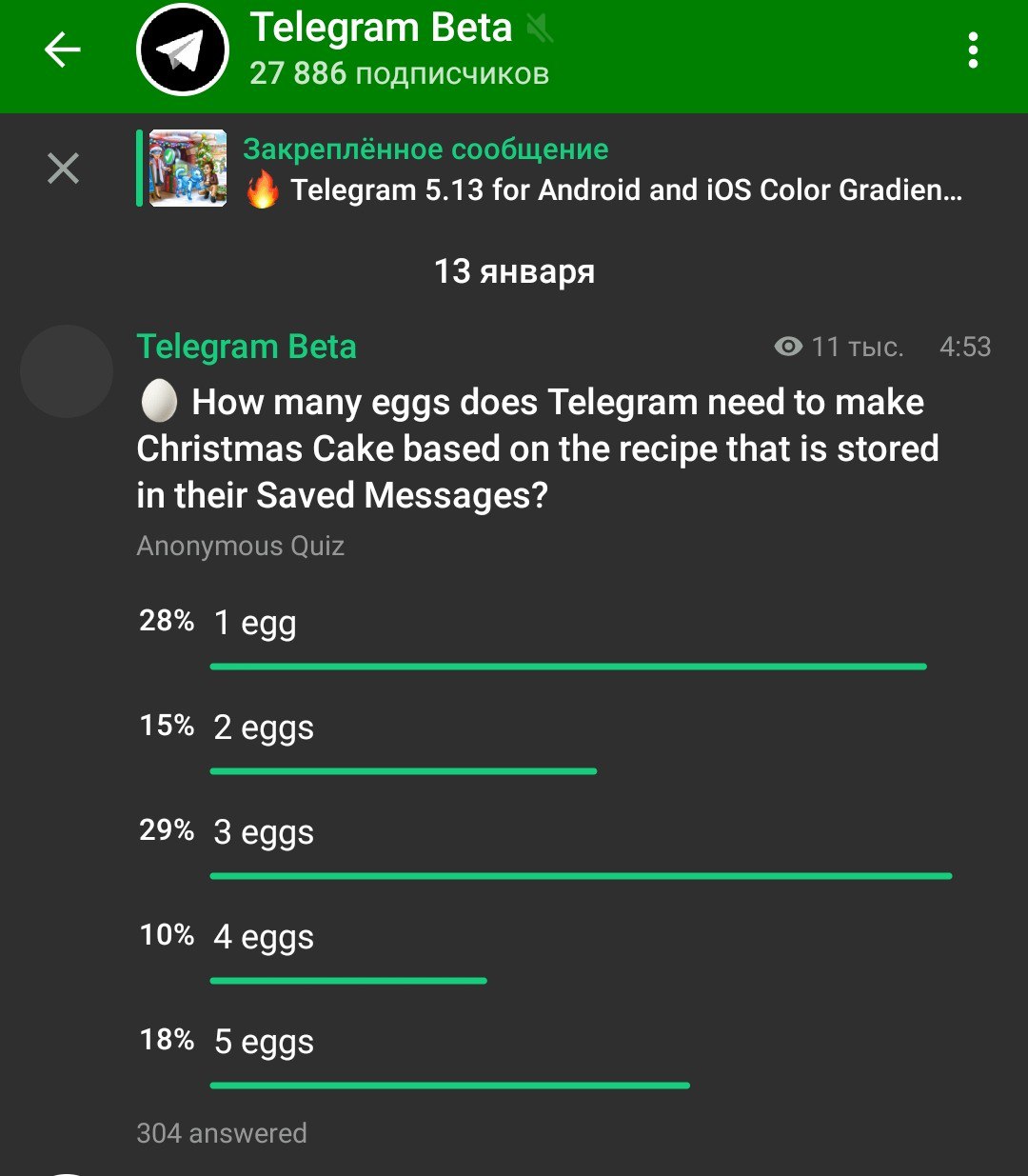Tap the egg emoji in quiz question

[159, 402]
